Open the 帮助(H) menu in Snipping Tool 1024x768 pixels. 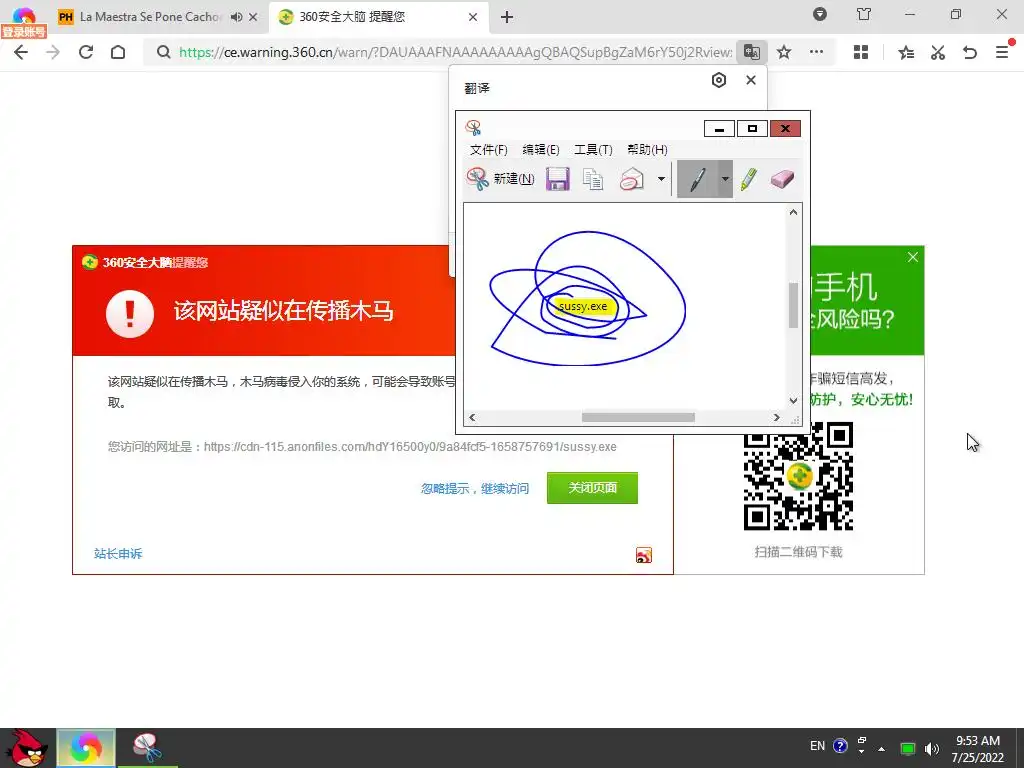pos(647,150)
